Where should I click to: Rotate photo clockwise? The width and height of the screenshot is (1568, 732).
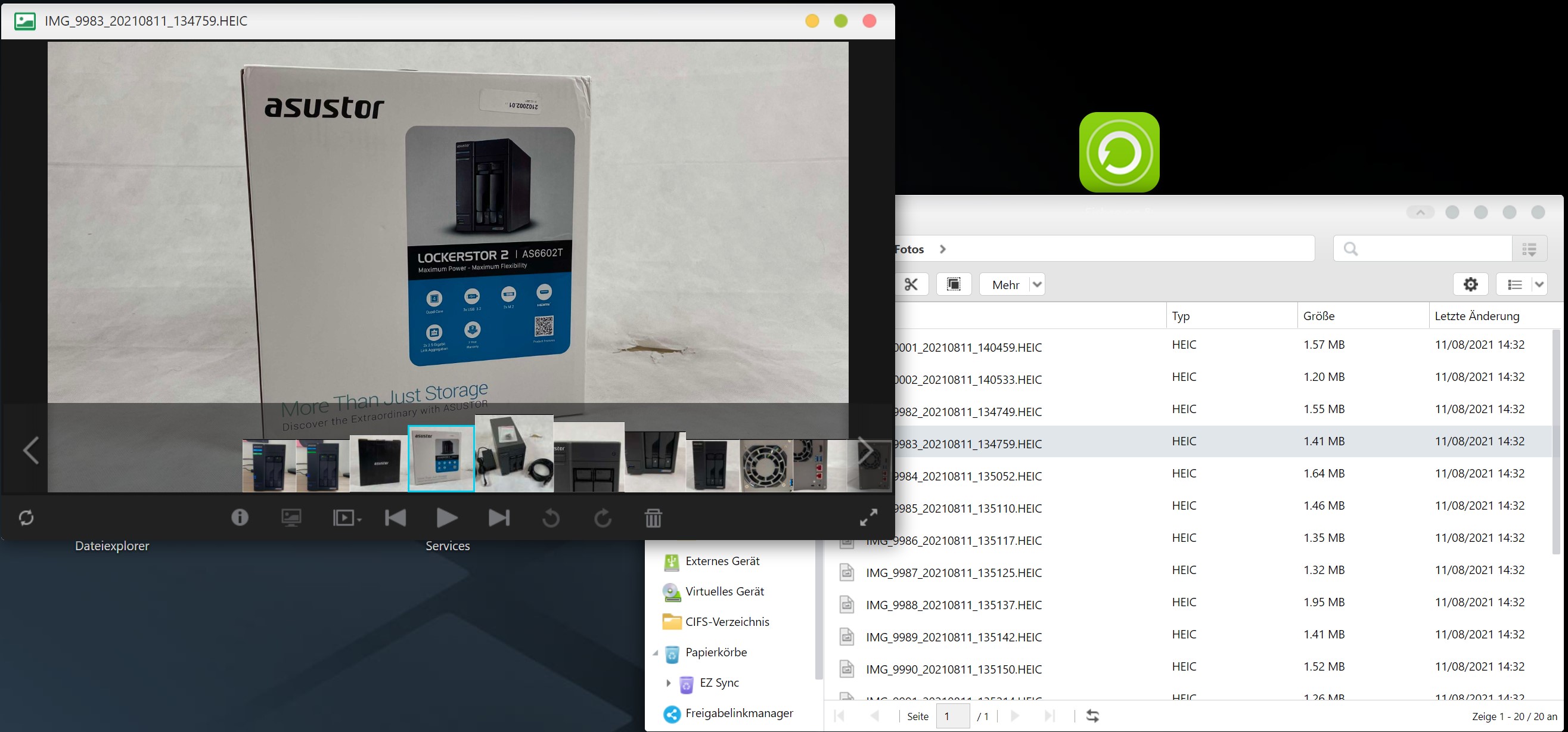coord(603,518)
